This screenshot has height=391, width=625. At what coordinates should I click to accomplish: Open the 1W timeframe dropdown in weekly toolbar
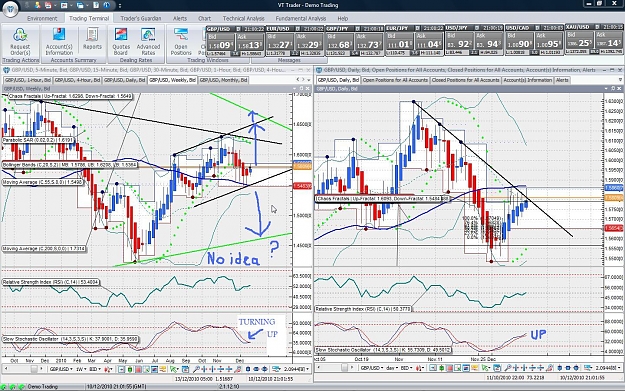coord(81,369)
